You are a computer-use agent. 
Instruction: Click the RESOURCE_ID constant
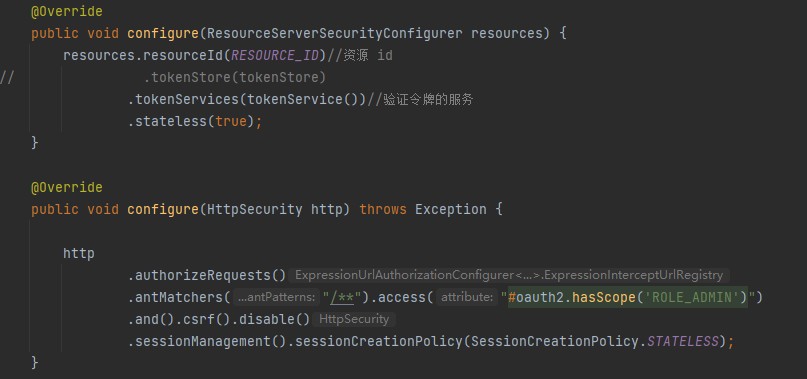[275, 55]
